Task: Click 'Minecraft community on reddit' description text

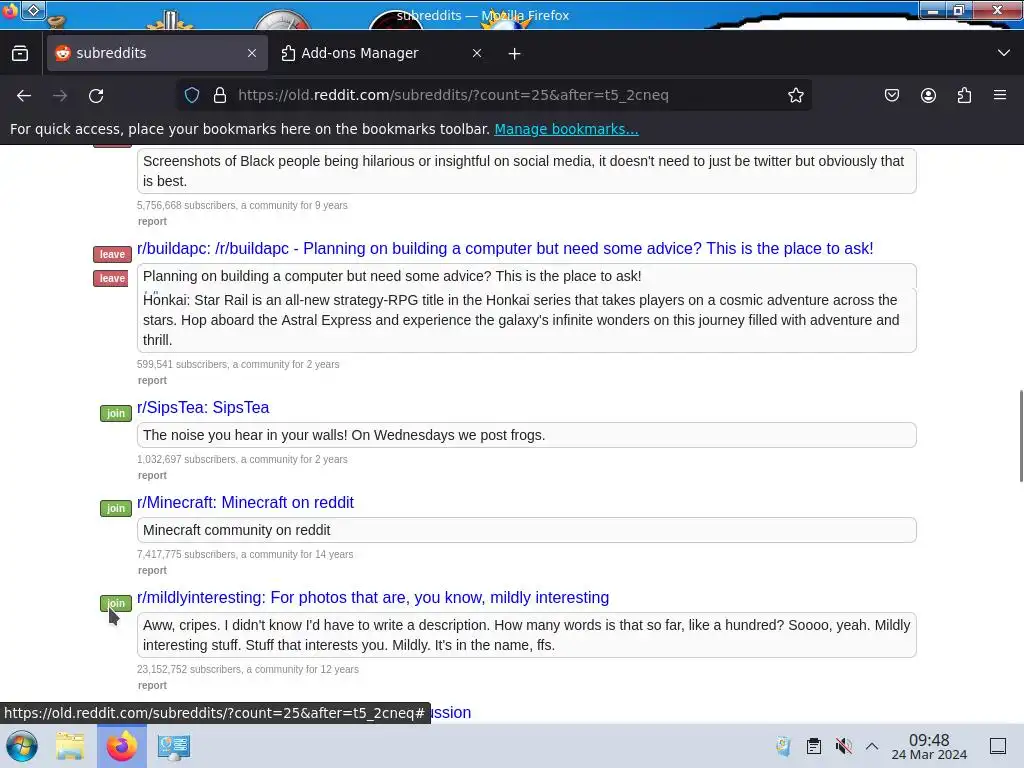Action: [x=236, y=530]
